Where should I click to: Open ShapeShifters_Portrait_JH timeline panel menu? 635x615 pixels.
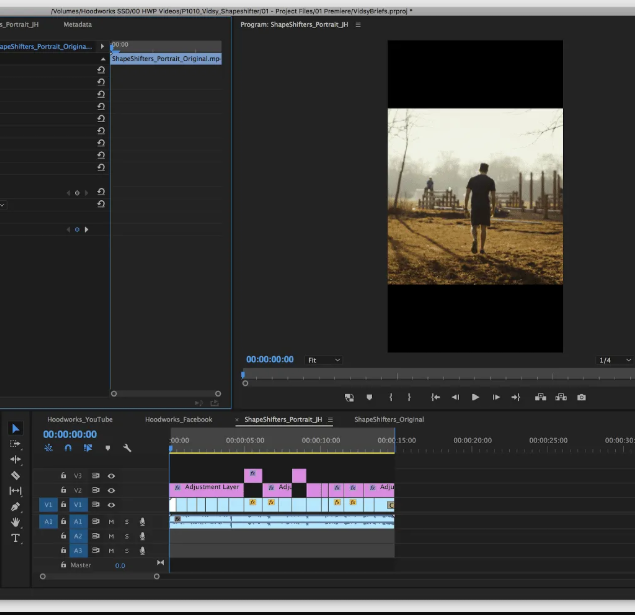330,420
